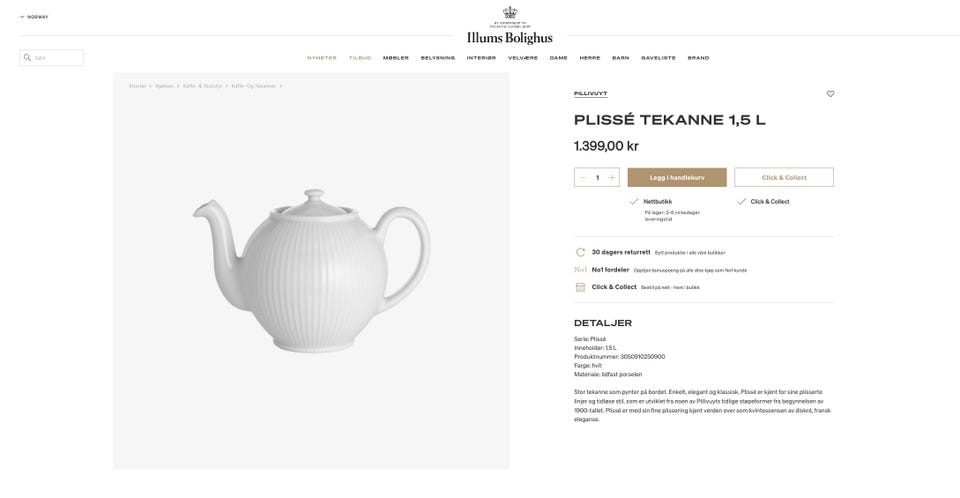Choose the Click & Collect outlined button
The height and width of the screenshot is (498, 960).
(784, 178)
